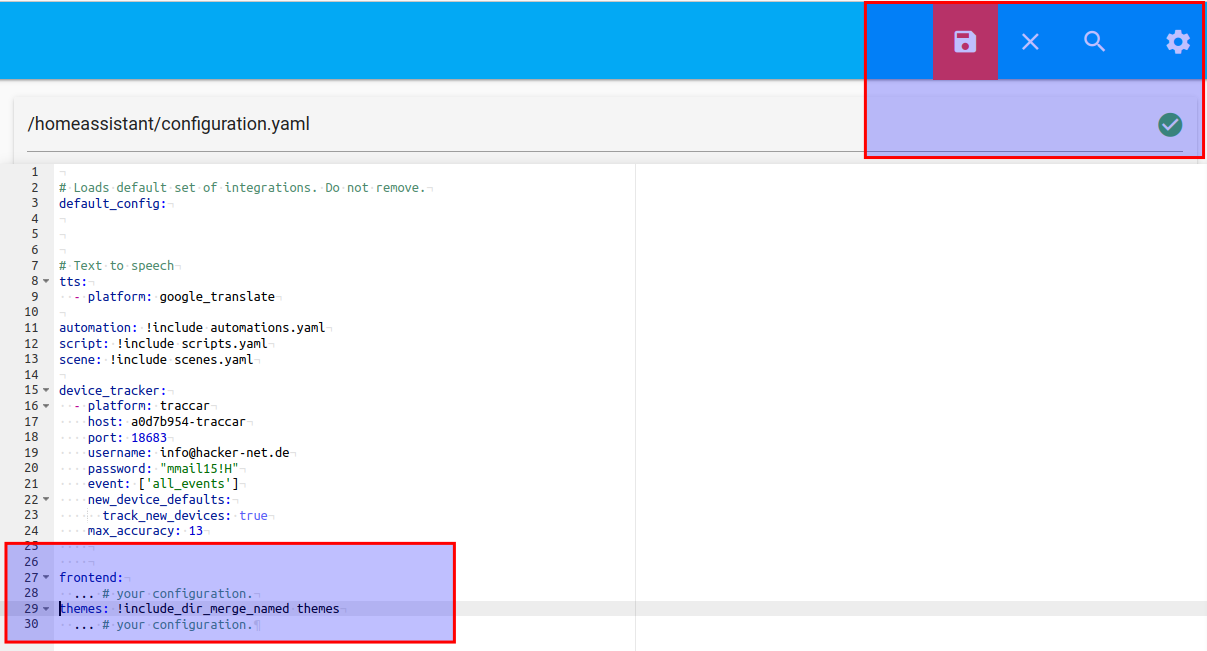
Task: Open search with the magnifier icon
Action: [x=1095, y=41]
